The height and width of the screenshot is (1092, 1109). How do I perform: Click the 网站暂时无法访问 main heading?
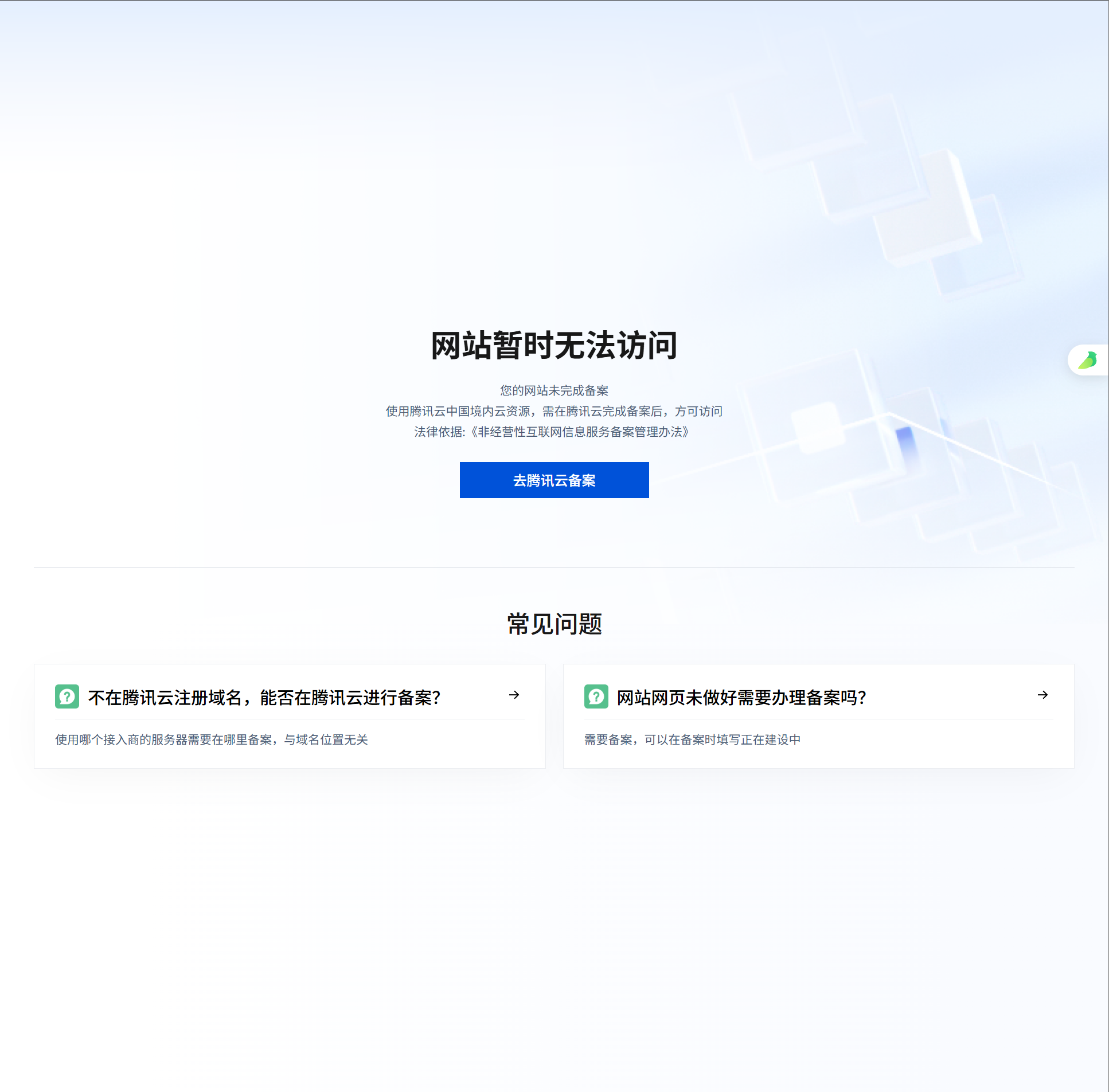pos(554,346)
